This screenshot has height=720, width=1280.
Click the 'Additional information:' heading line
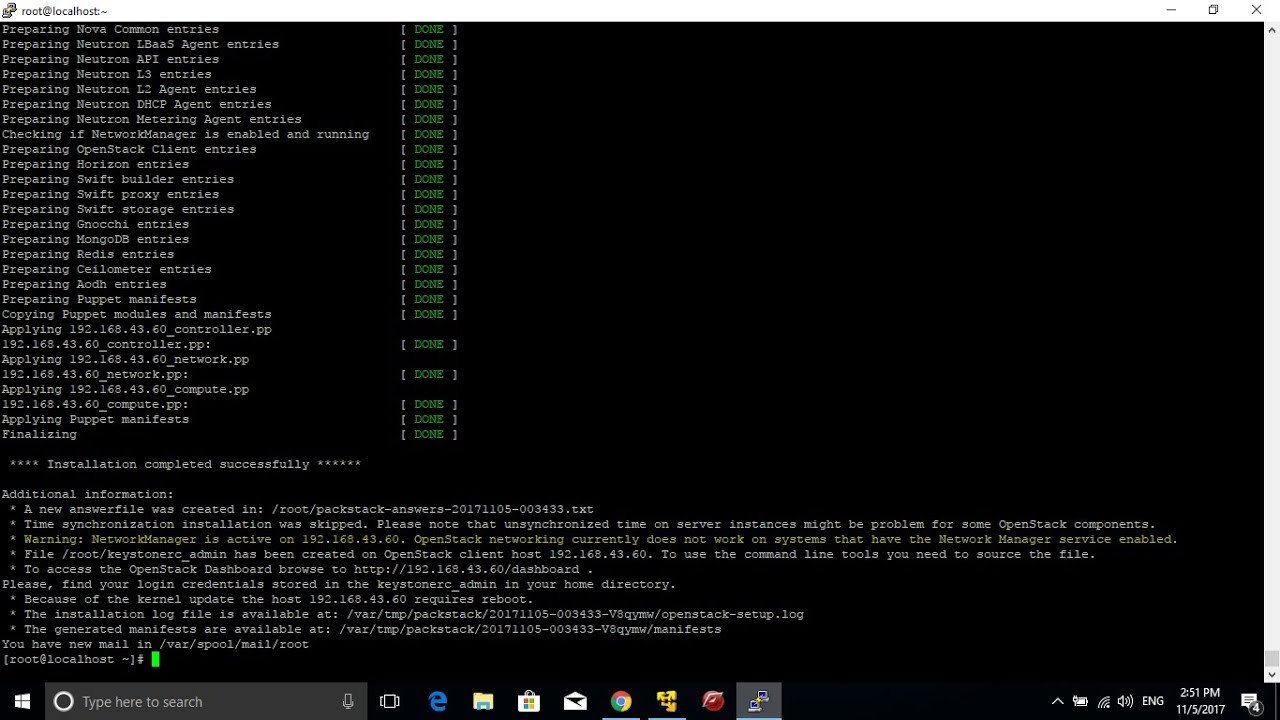coord(88,494)
